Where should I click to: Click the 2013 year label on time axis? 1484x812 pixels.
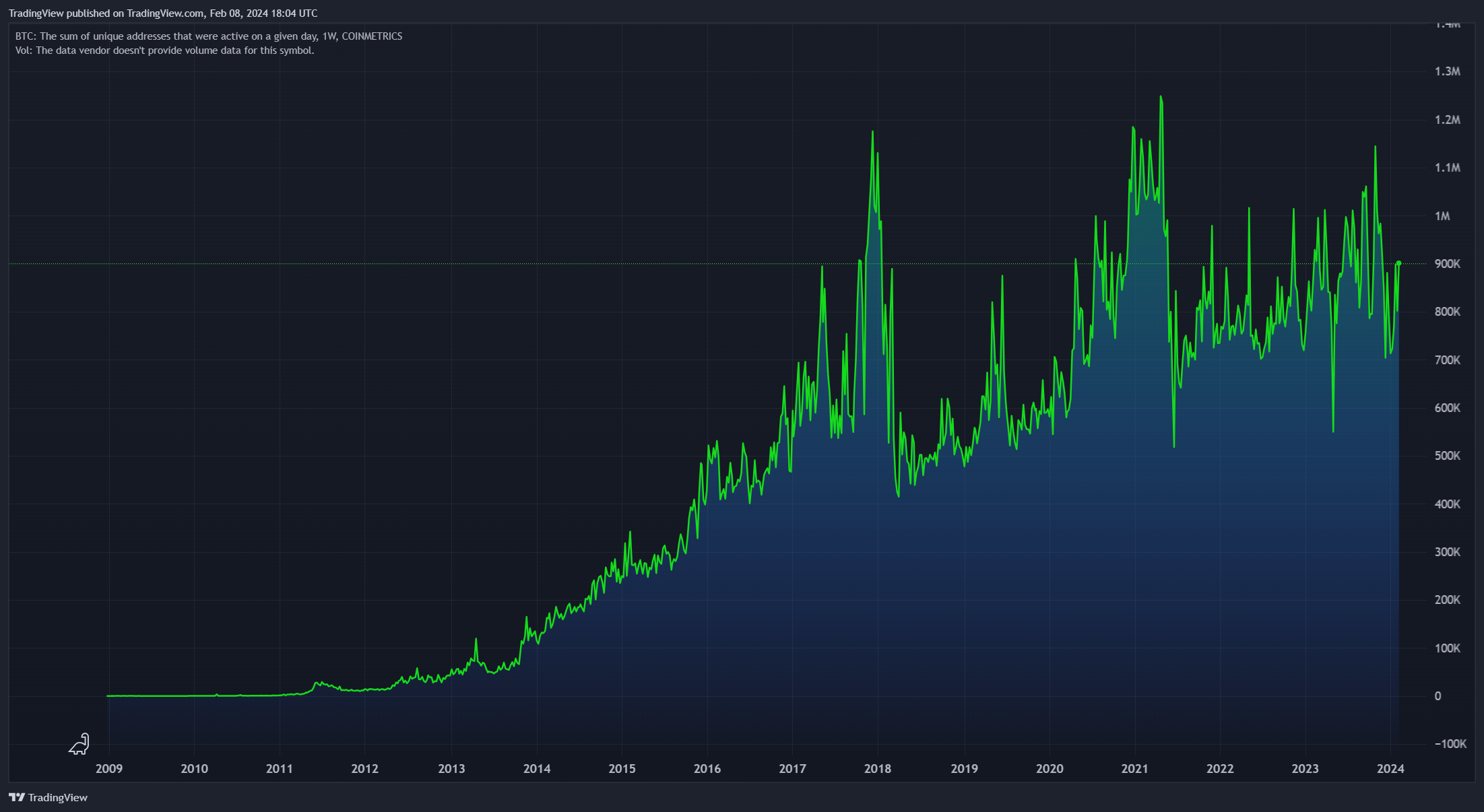point(451,768)
